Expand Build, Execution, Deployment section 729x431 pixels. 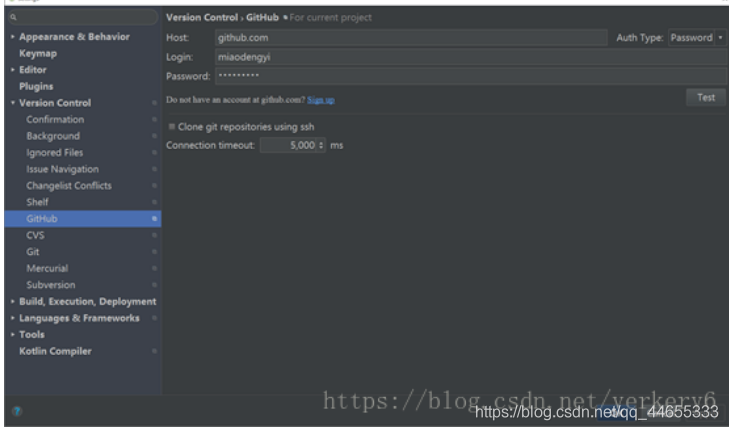[x=13, y=301]
